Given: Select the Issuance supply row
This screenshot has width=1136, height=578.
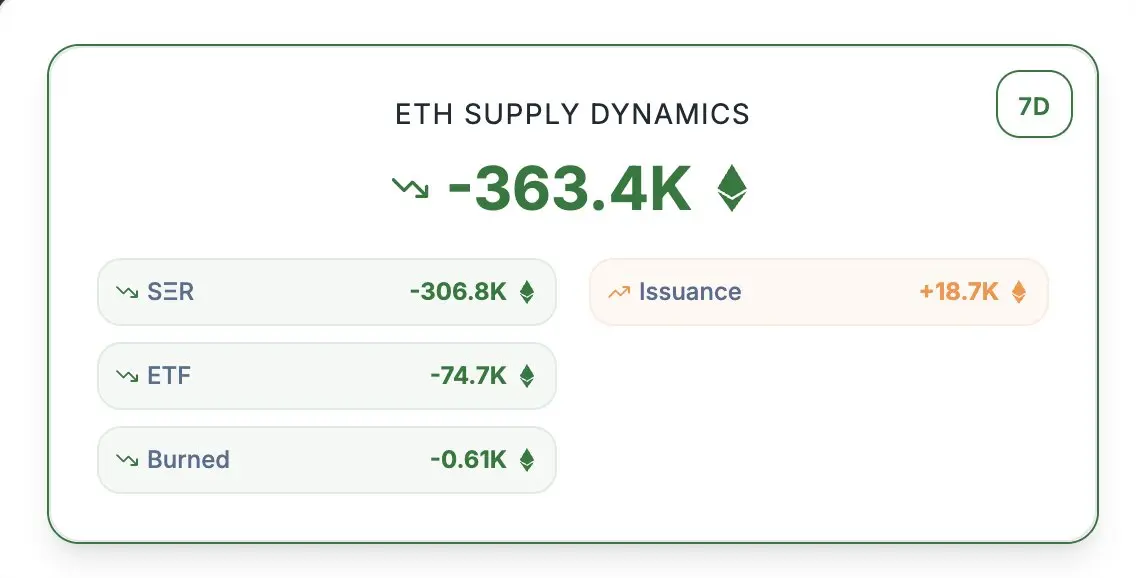Looking at the screenshot, I should 819,292.
